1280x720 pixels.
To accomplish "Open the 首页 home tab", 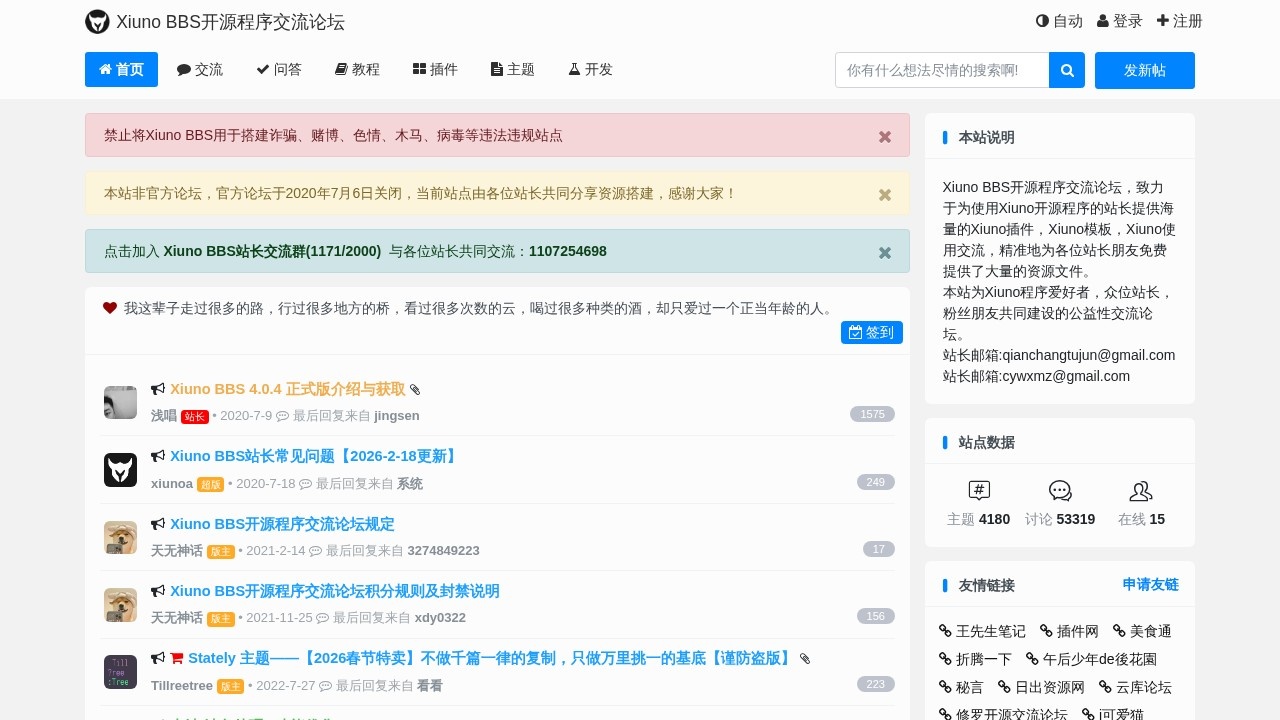I will pyautogui.click(x=121, y=70).
